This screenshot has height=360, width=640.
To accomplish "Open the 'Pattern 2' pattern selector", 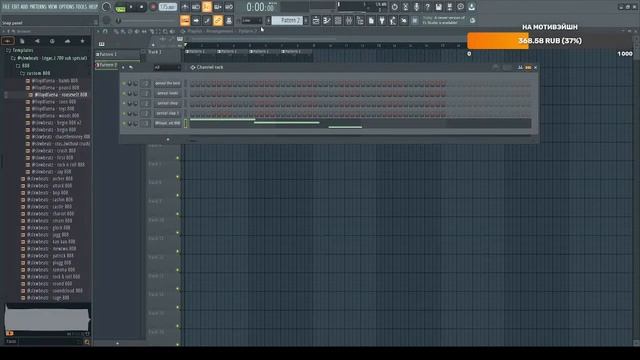I will [x=287, y=20].
